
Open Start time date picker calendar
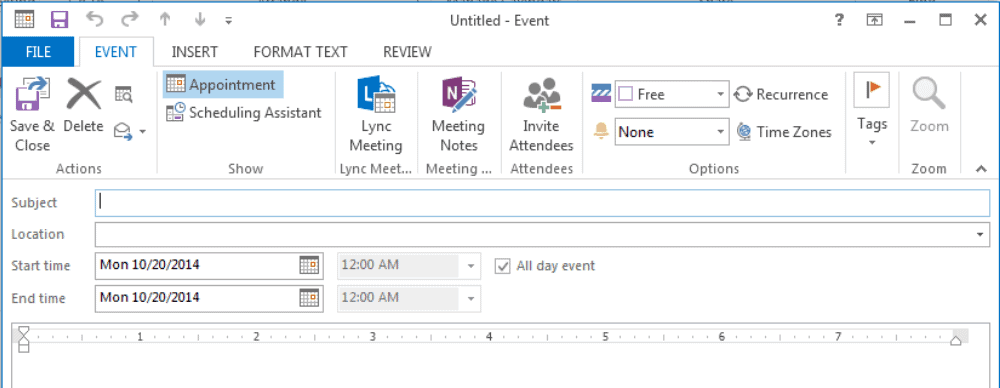[309, 265]
